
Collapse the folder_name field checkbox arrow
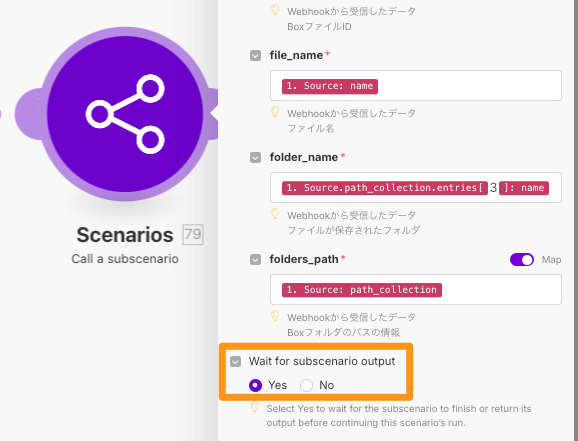pos(255,158)
